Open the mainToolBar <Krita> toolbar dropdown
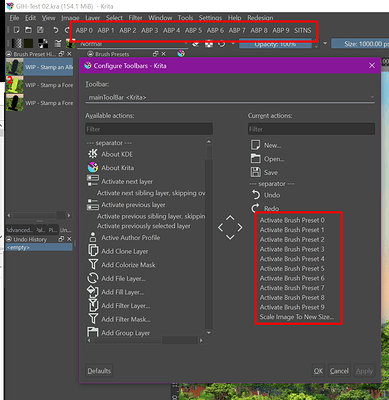 (230, 97)
